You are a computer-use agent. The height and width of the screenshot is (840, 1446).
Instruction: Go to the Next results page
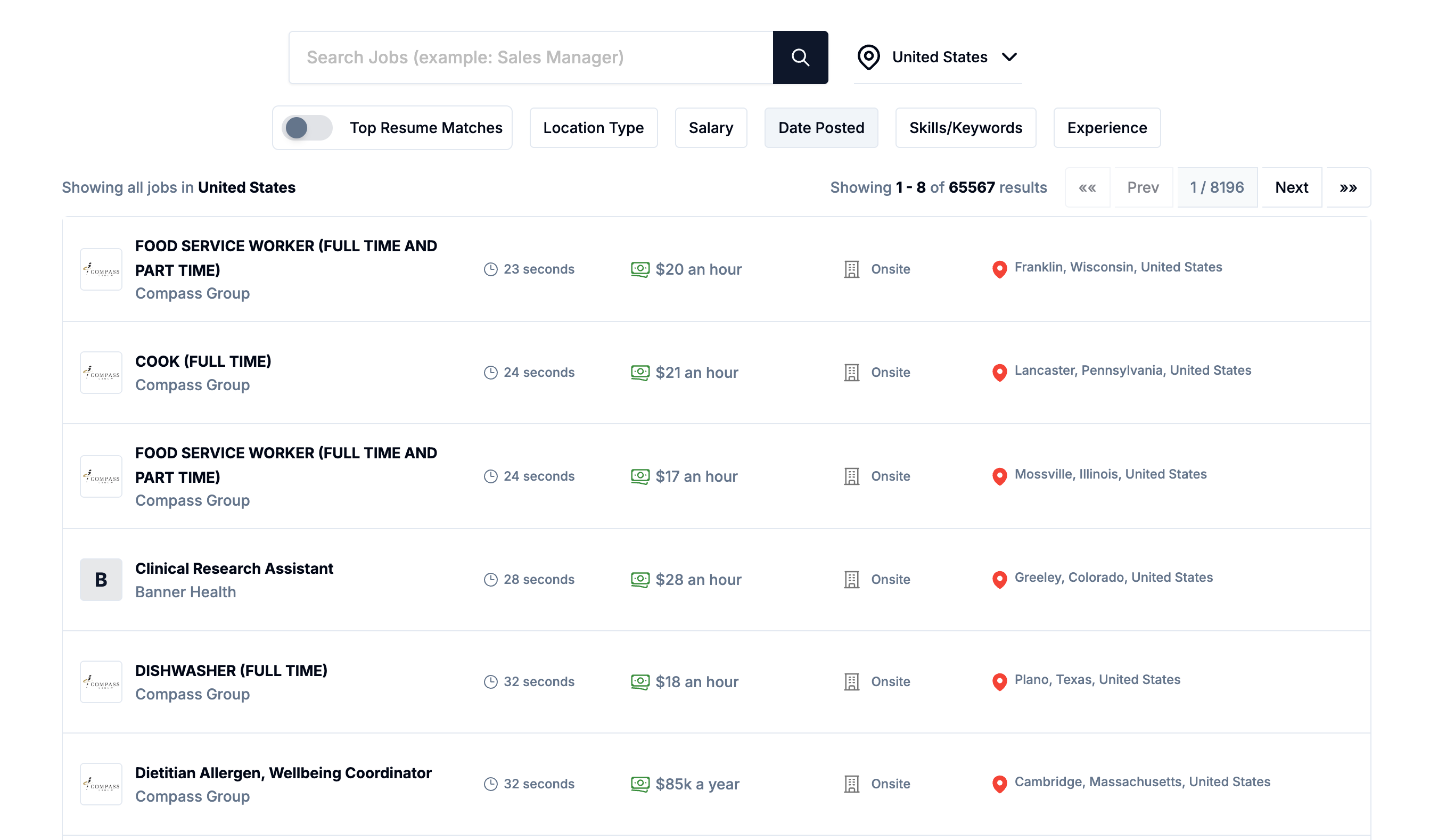1291,187
